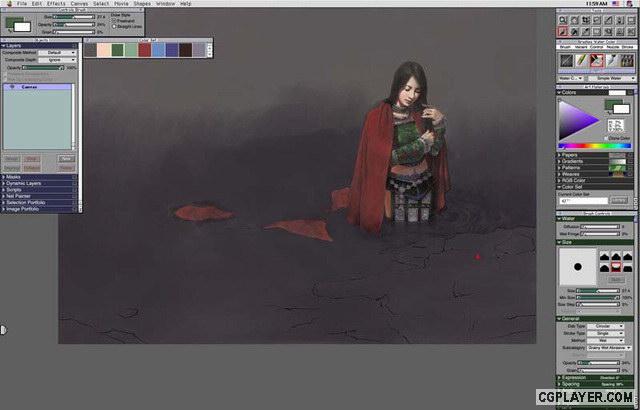This screenshot has height=410, width=640.
Task: Expand the Image Portfolio section
Action: tap(4, 209)
